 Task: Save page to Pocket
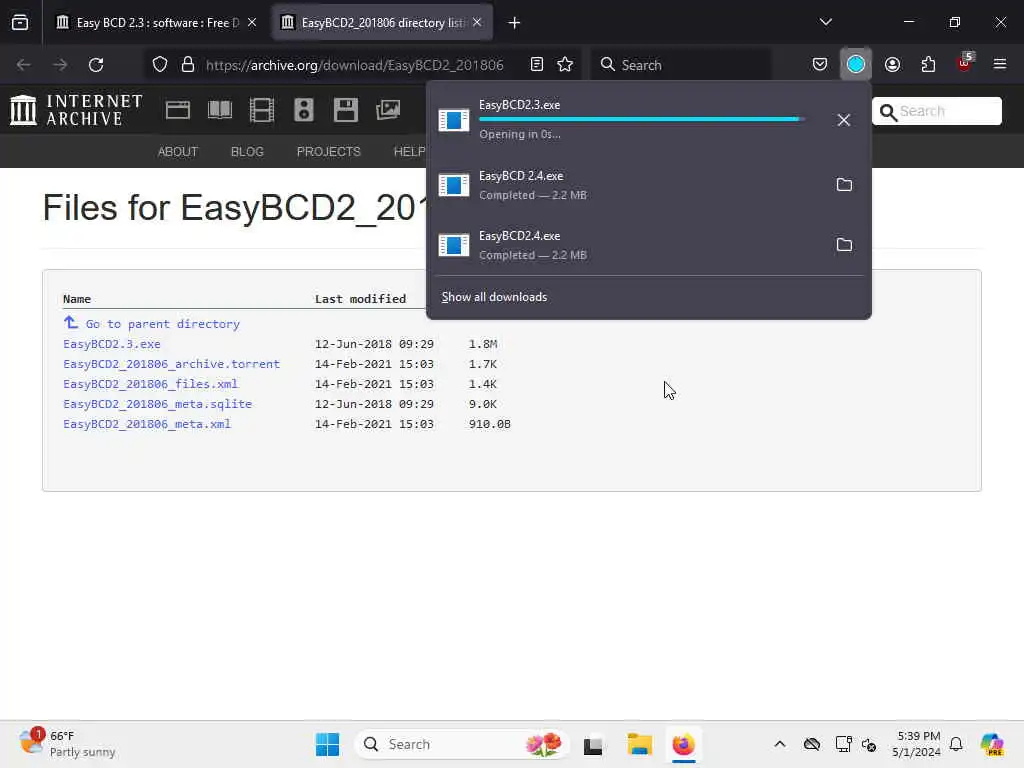tap(820, 65)
